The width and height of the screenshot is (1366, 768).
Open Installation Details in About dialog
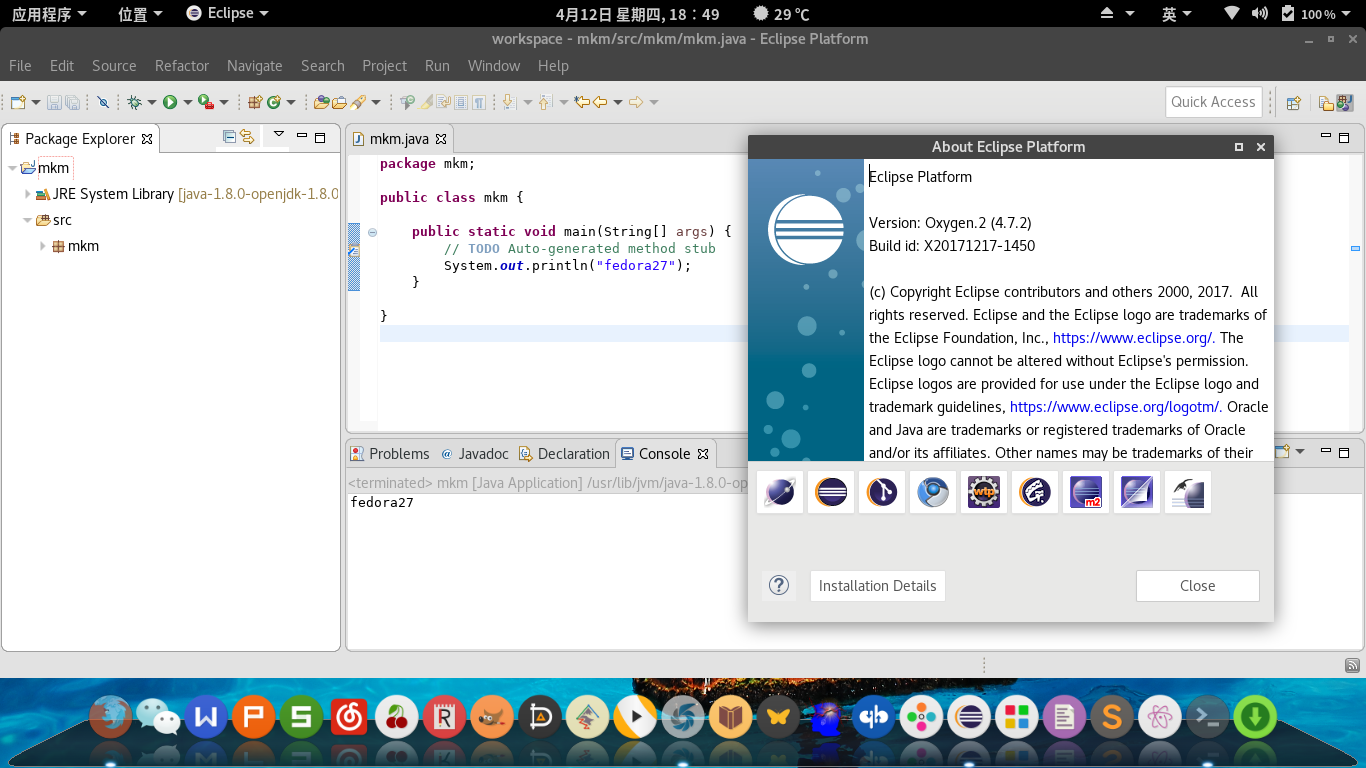coord(878,586)
